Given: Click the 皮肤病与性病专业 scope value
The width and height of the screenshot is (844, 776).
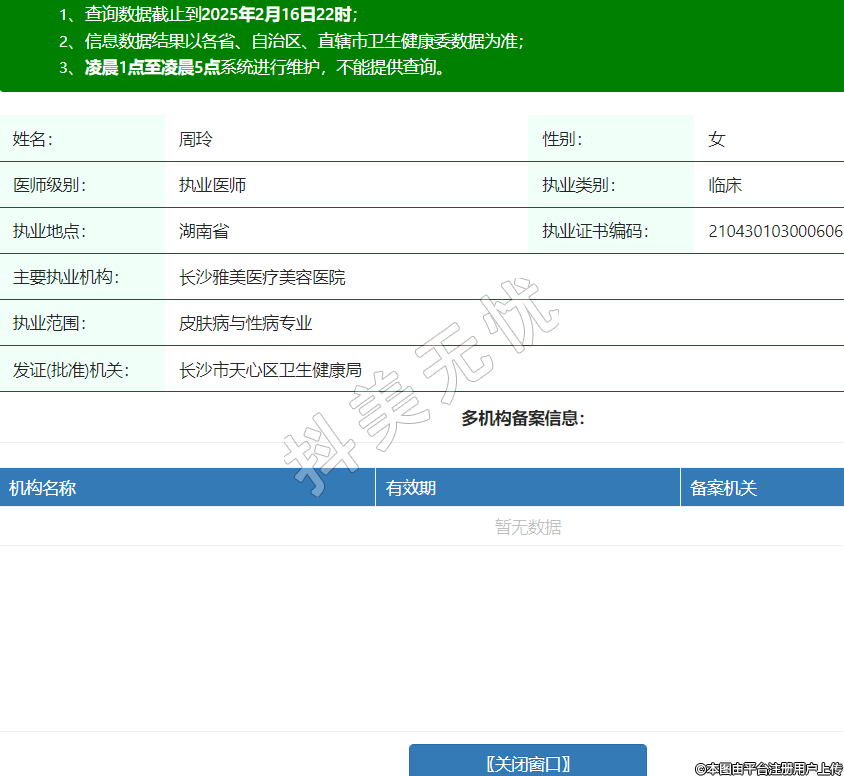Looking at the screenshot, I should (246, 323).
